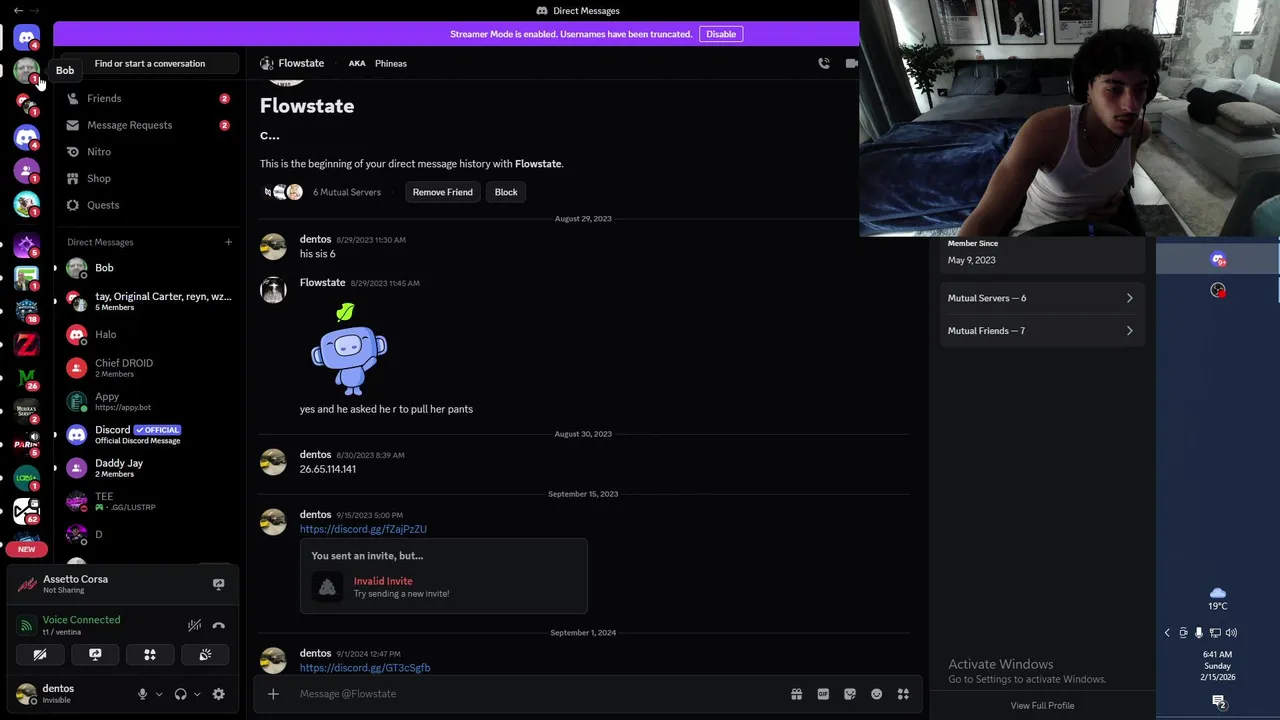Click the Message @Flowstate input box

(540, 694)
